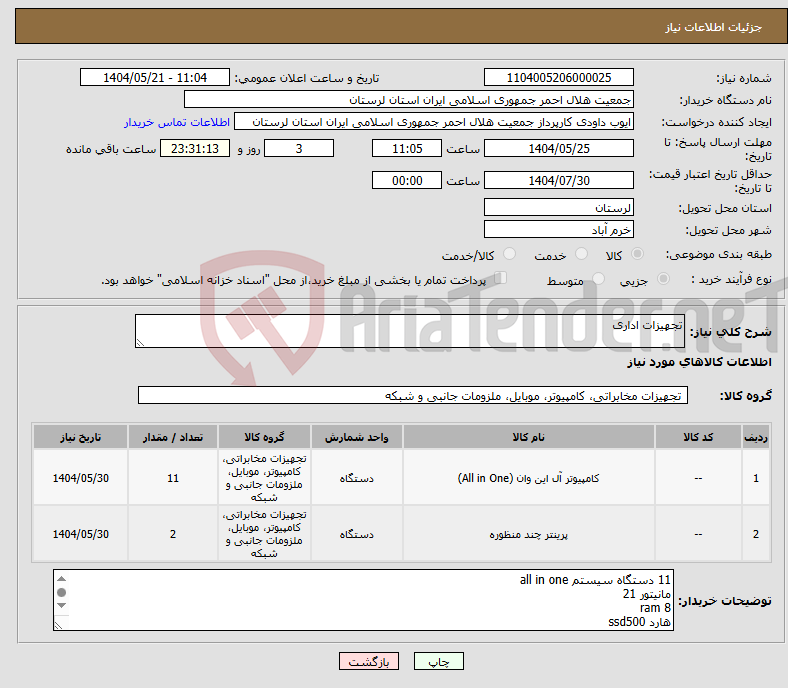Click the need number field 1104005206000025
788x688 pixels.
(x=558, y=77)
